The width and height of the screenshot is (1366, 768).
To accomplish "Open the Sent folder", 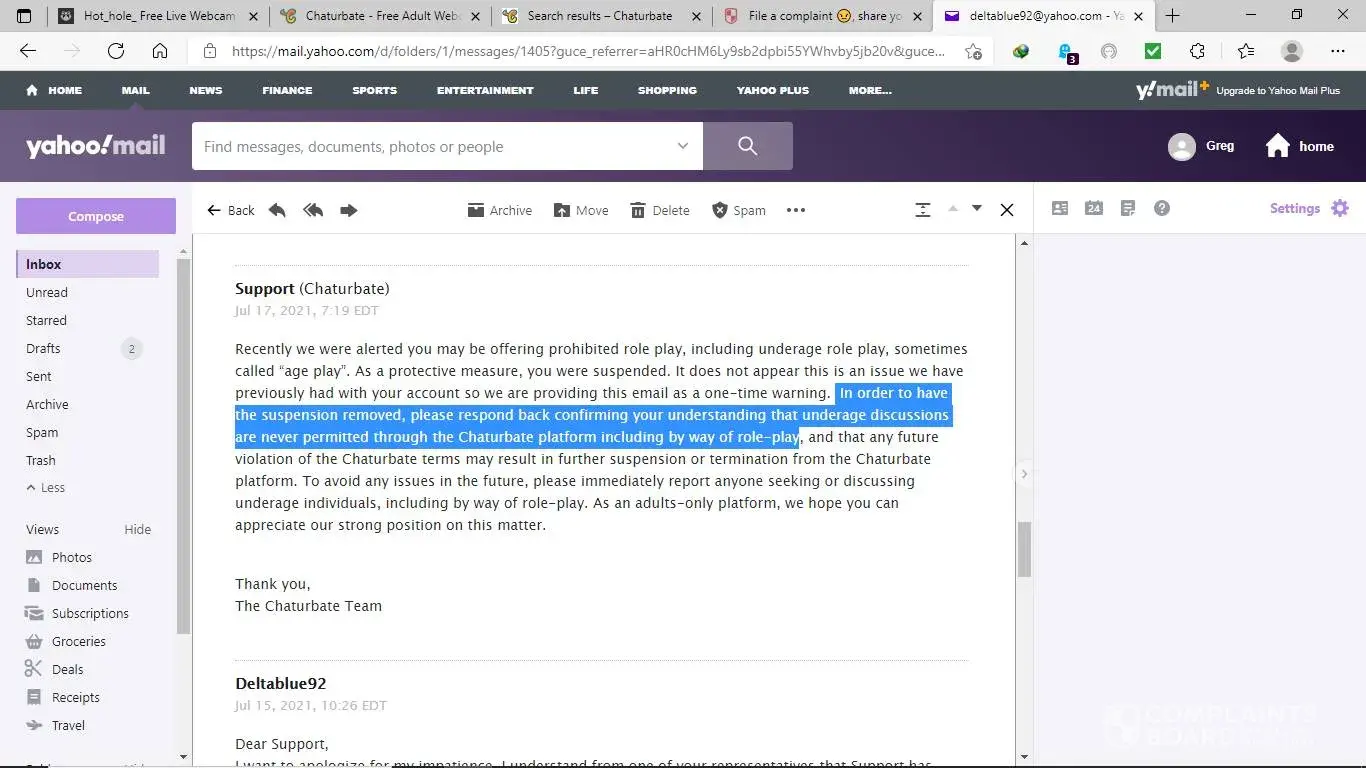I will tap(39, 376).
